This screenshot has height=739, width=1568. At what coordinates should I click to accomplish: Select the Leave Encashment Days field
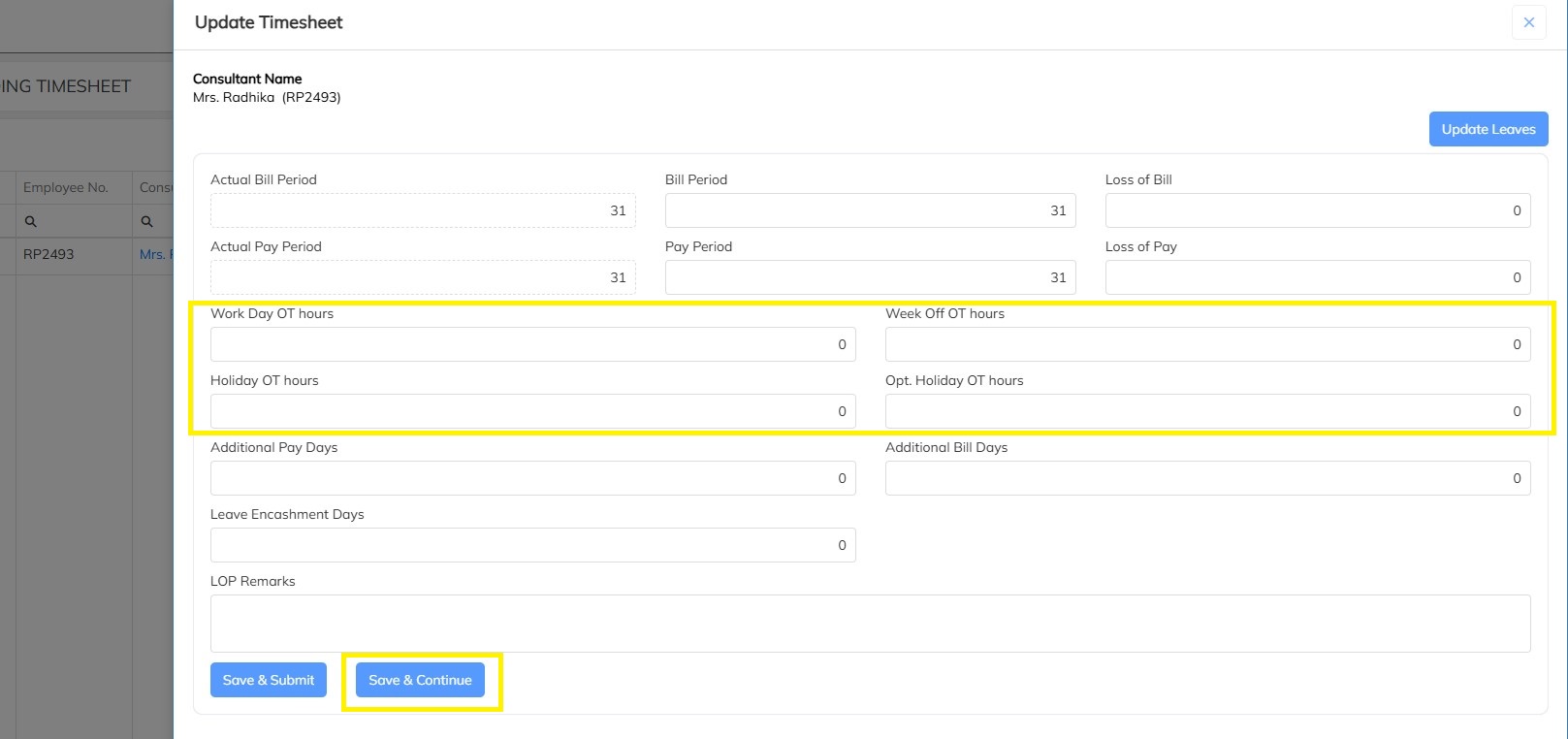coord(532,545)
